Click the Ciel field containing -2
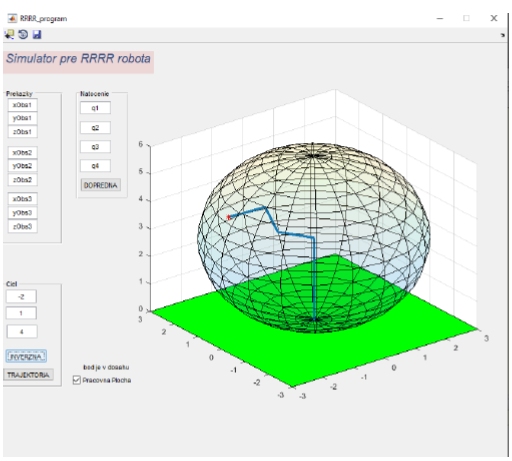The width and height of the screenshot is (512, 461). pos(21,297)
